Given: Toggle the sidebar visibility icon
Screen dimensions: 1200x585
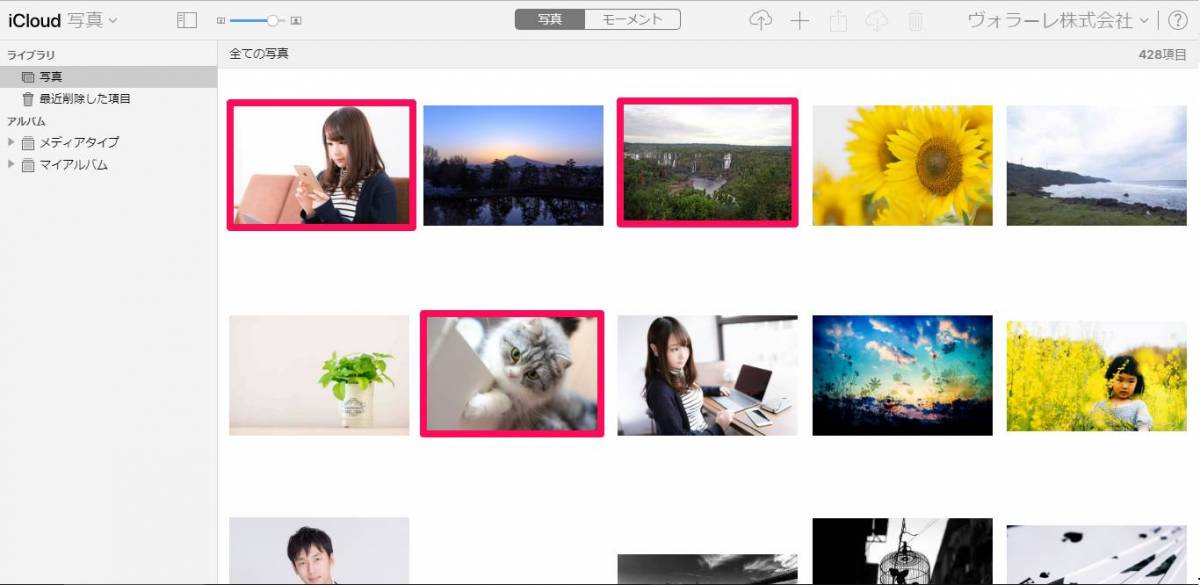Looking at the screenshot, I should tap(187, 20).
